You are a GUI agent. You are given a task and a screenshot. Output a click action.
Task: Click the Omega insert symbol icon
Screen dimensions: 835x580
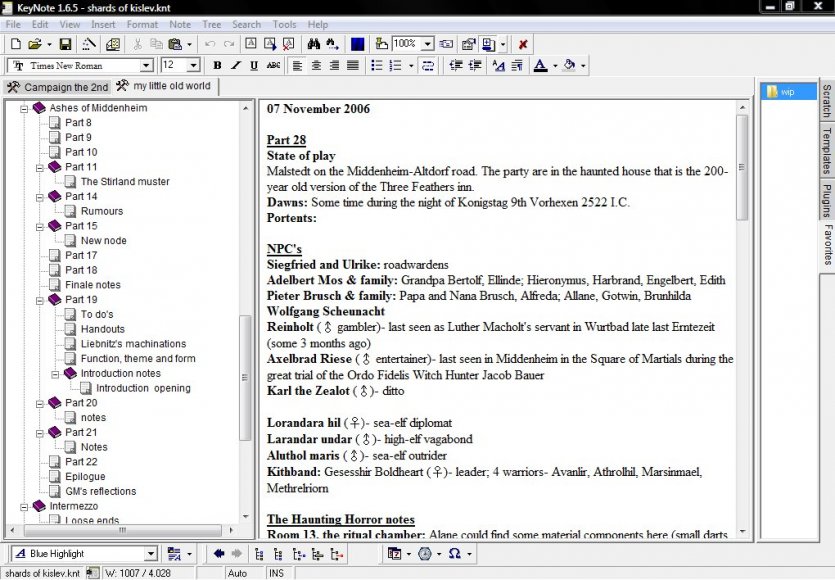tap(454, 554)
